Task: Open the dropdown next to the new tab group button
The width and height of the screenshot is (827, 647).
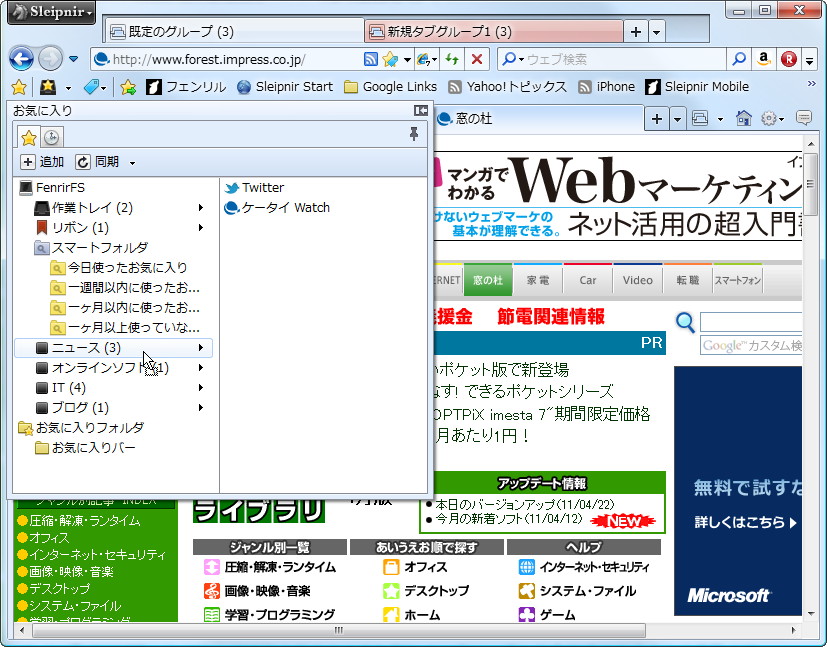Action: (x=656, y=32)
